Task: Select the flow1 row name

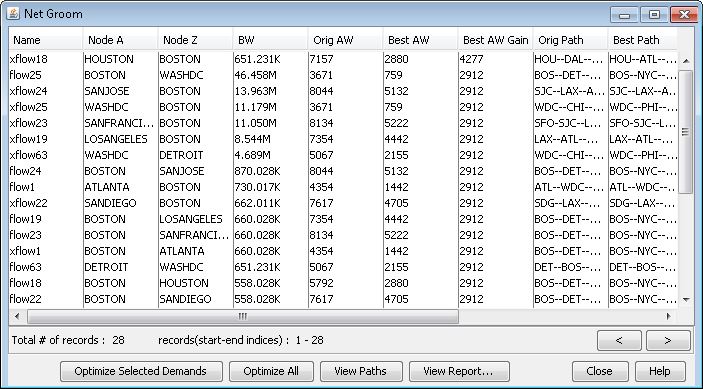Action: (22, 187)
